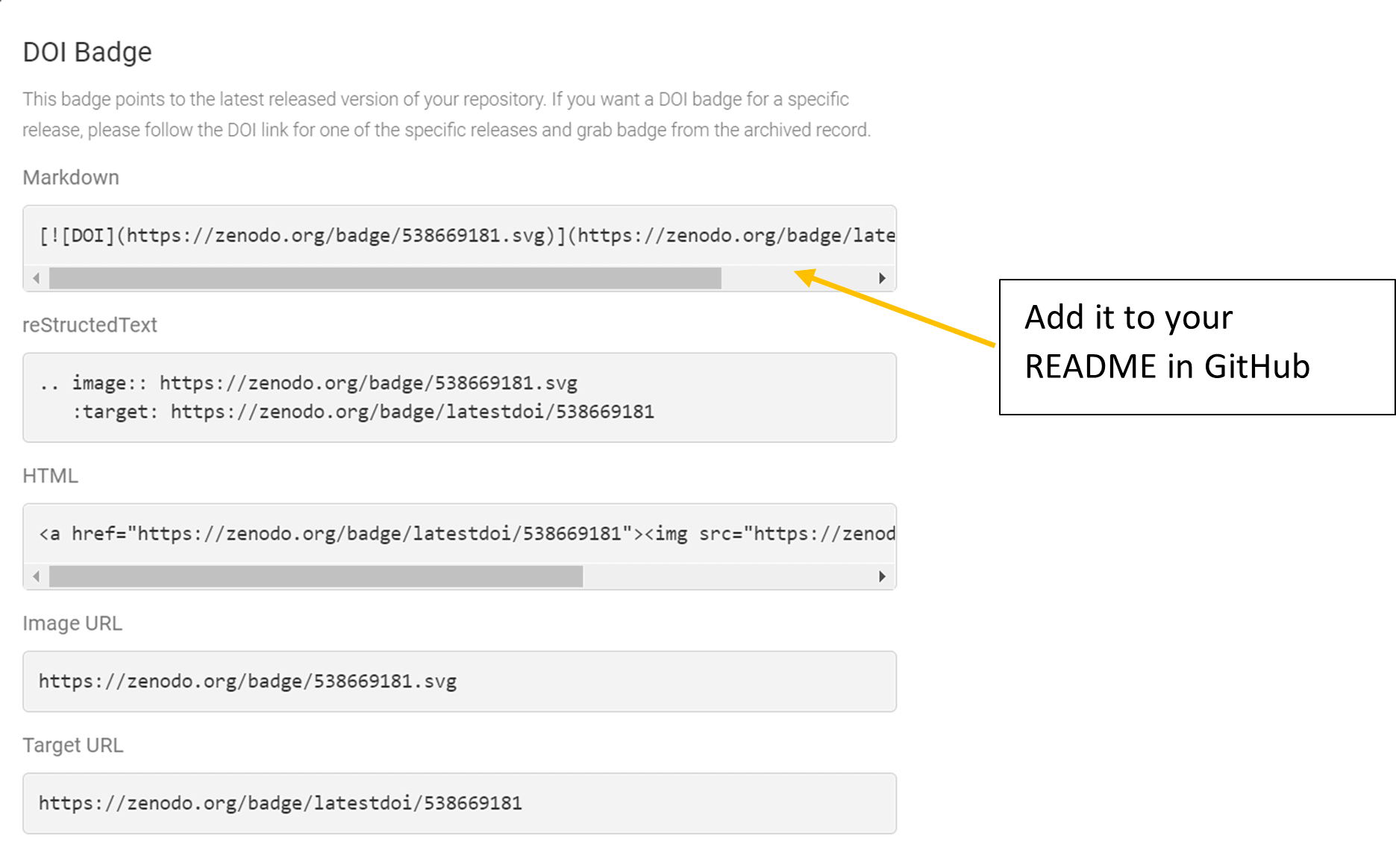Click the Target URL section label
The width and height of the screenshot is (1396, 868).
73,745
